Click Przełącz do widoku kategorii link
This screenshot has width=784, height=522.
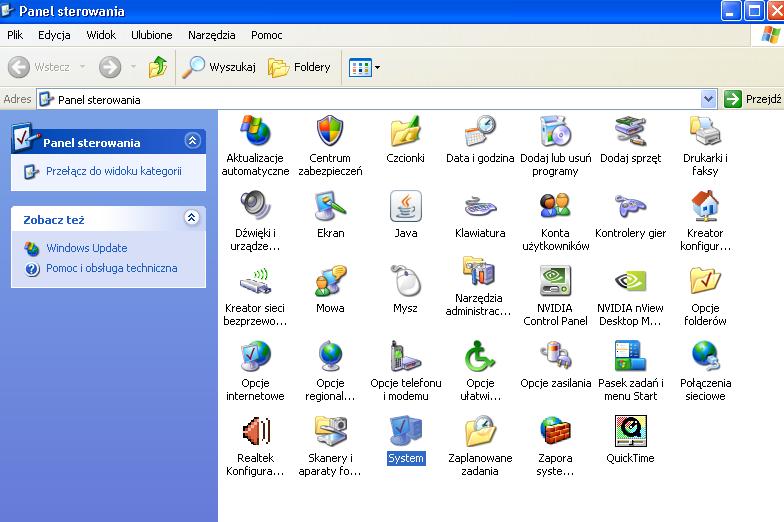point(114,171)
